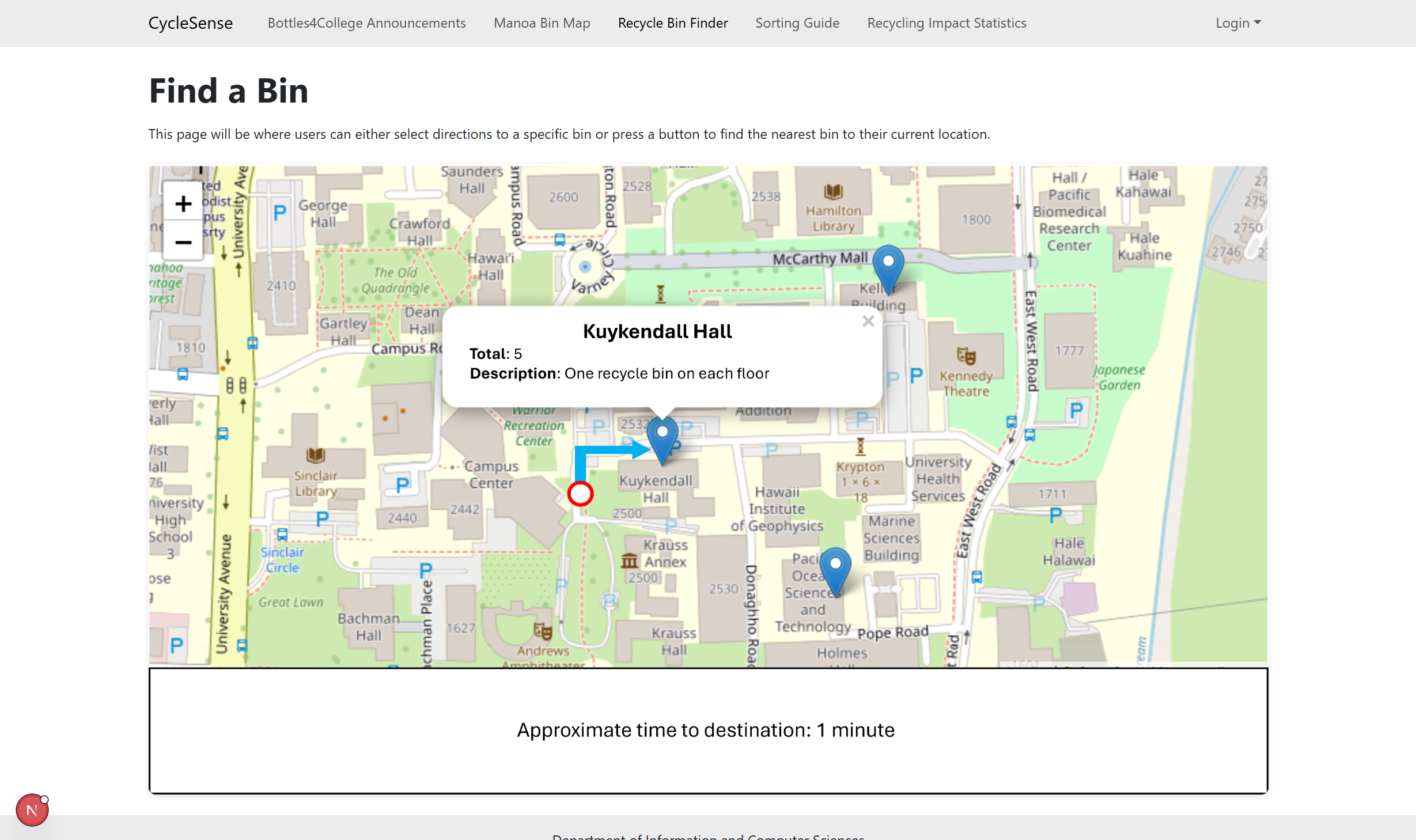
Task: Click the Hamilton Library book icon
Action: click(x=833, y=191)
